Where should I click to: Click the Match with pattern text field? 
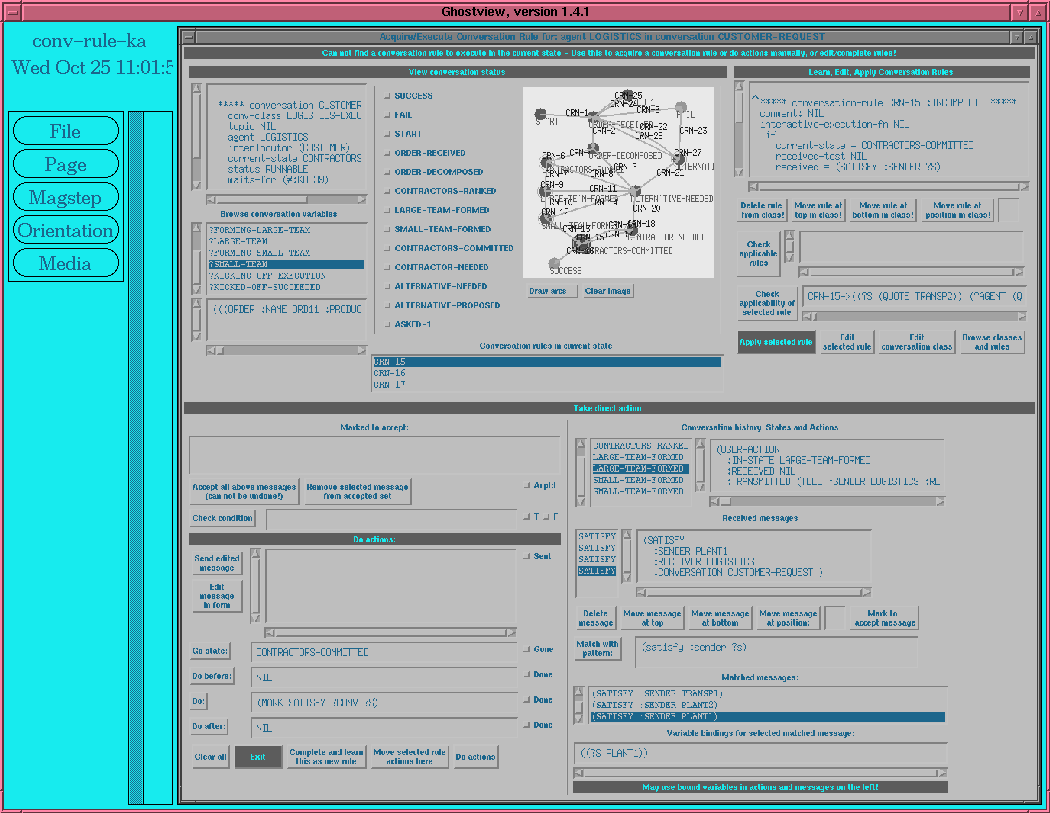click(x=776, y=652)
